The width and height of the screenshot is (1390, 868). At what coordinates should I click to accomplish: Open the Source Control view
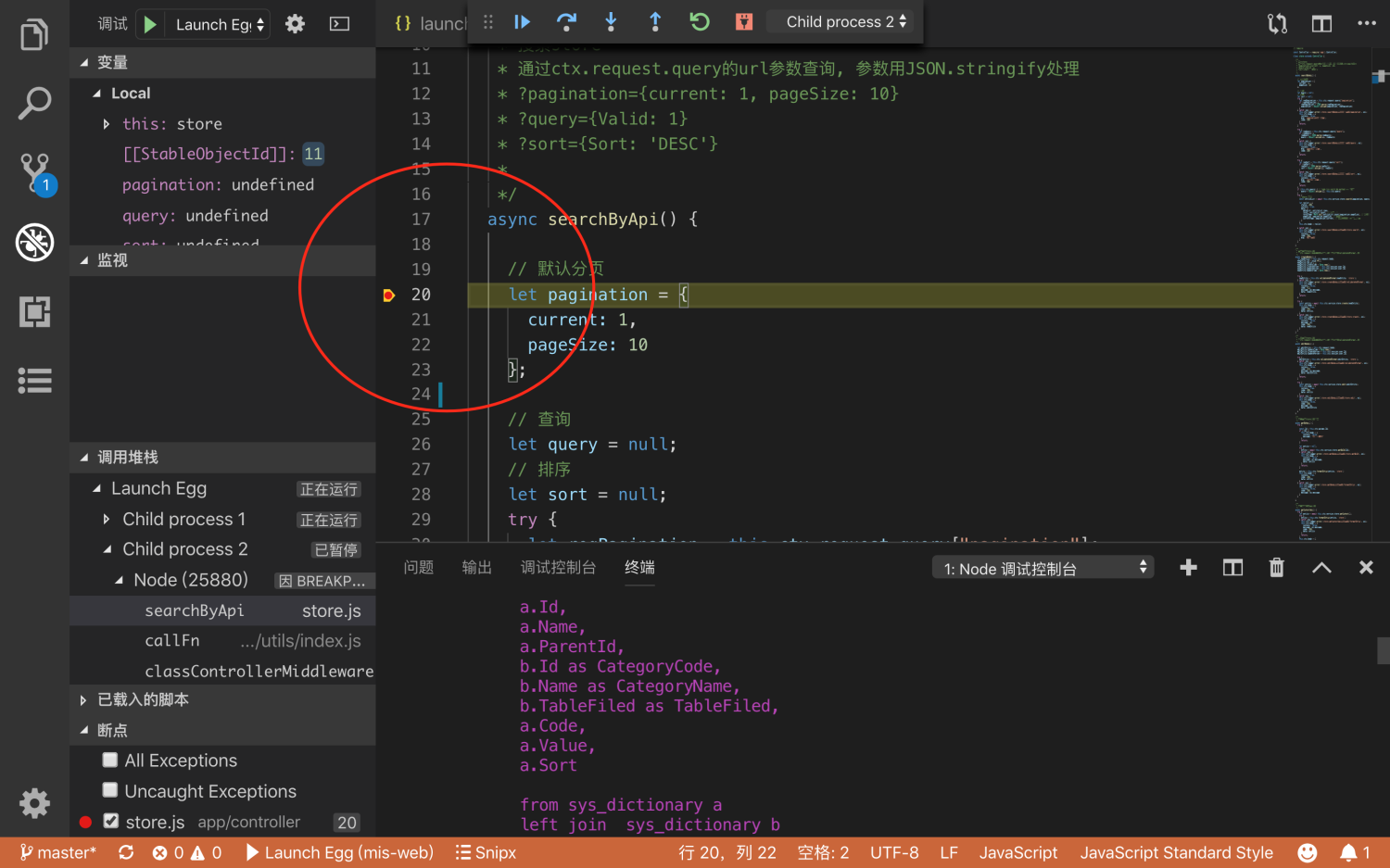[36, 173]
